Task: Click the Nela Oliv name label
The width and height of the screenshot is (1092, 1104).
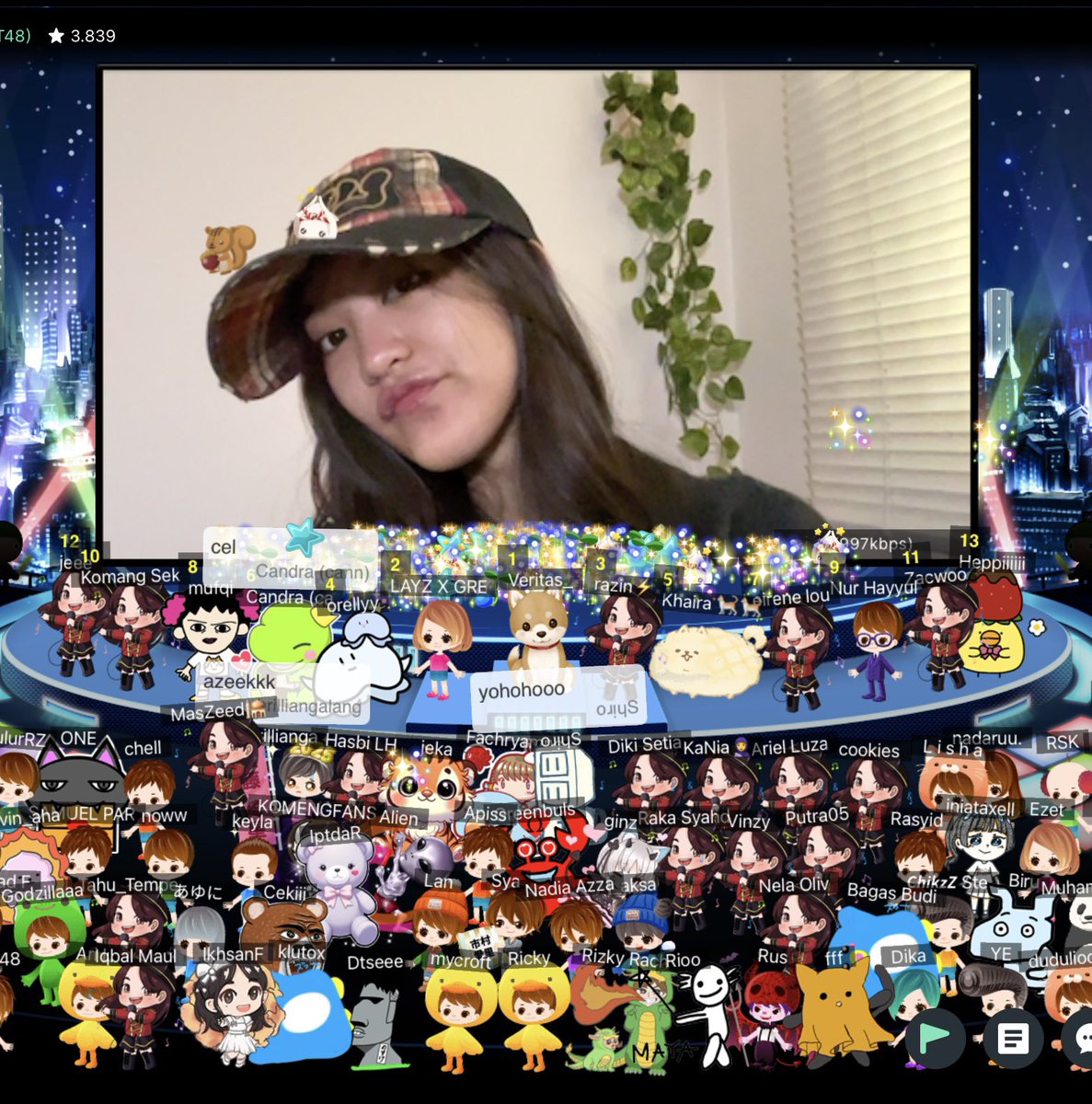Action: pyautogui.click(x=794, y=885)
